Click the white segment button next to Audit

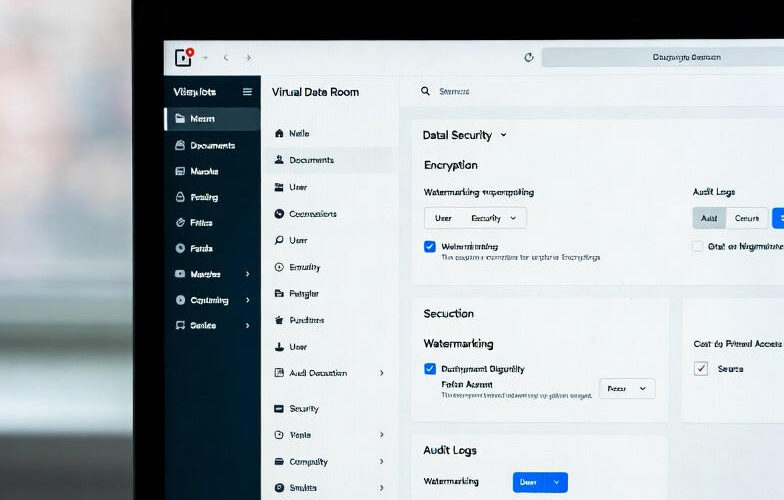click(x=747, y=218)
